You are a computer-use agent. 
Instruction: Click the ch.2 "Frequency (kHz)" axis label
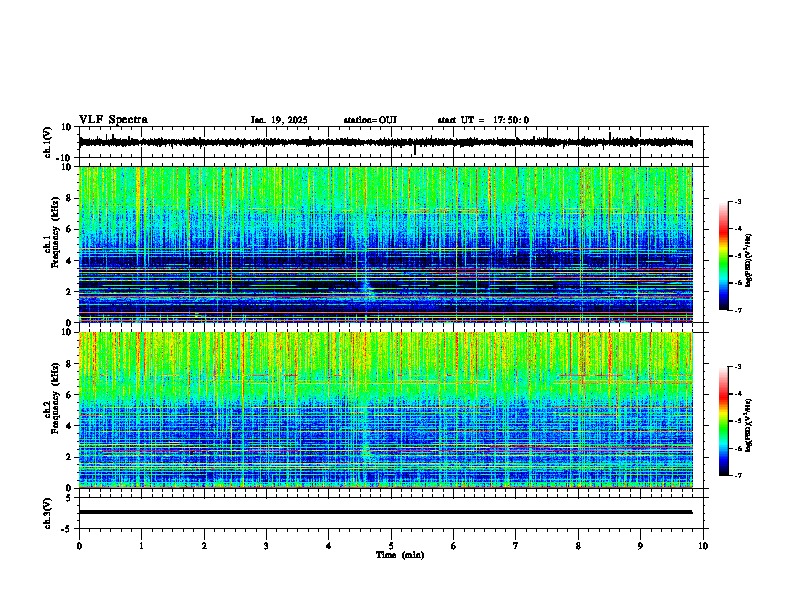click(55, 398)
